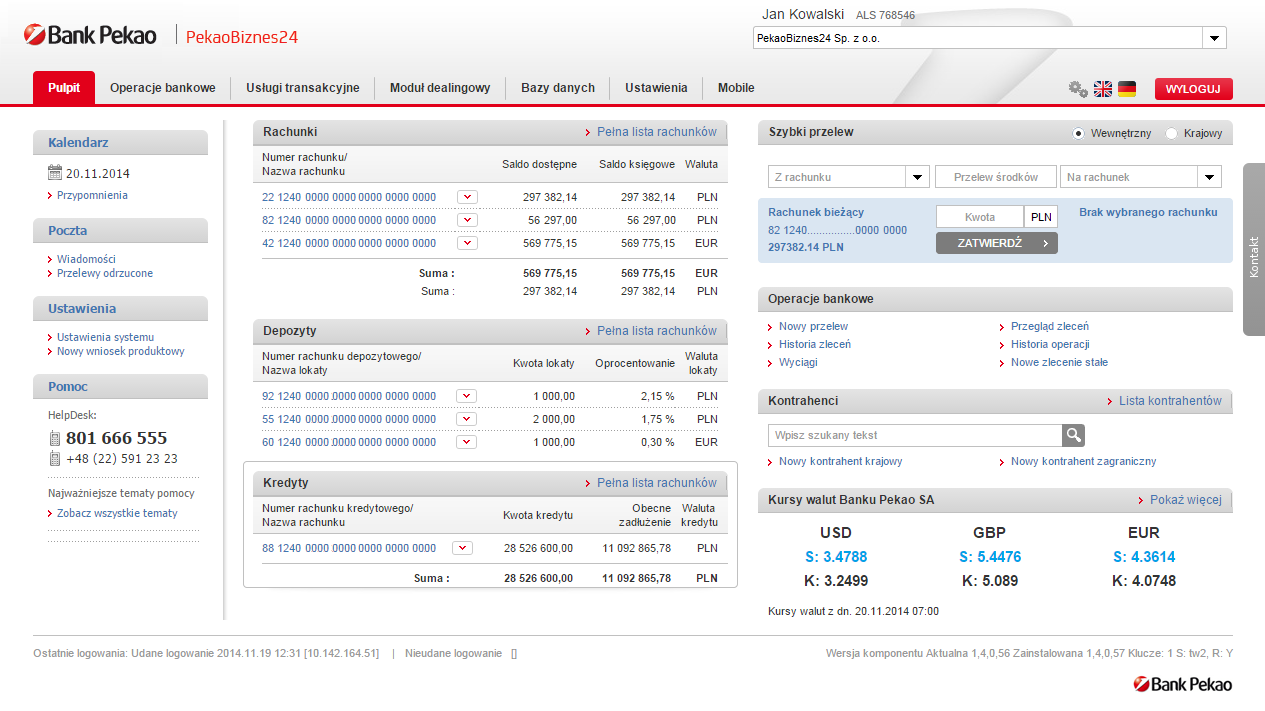This screenshot has width=1265, height=711.
Task: Open the Pulpit tab
Action: (64, 88)
